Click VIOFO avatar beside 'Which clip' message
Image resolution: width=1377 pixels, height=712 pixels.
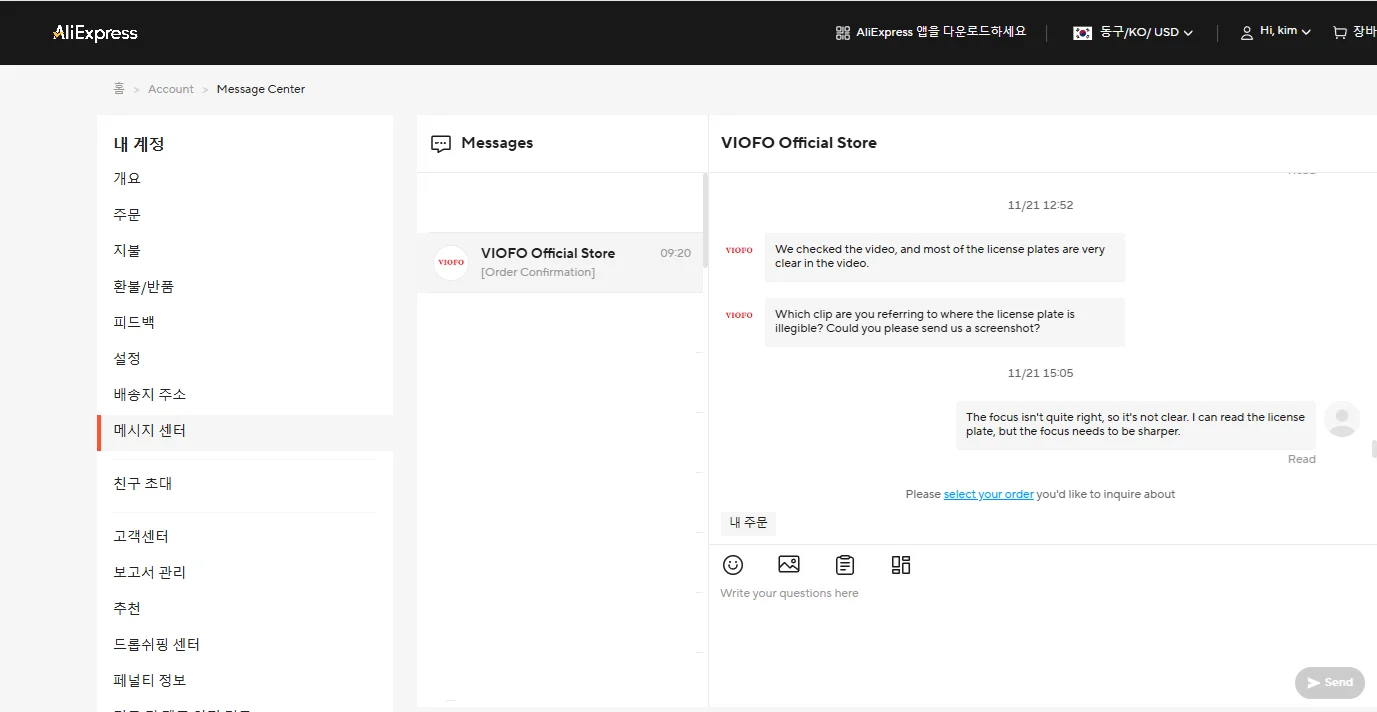739,315
